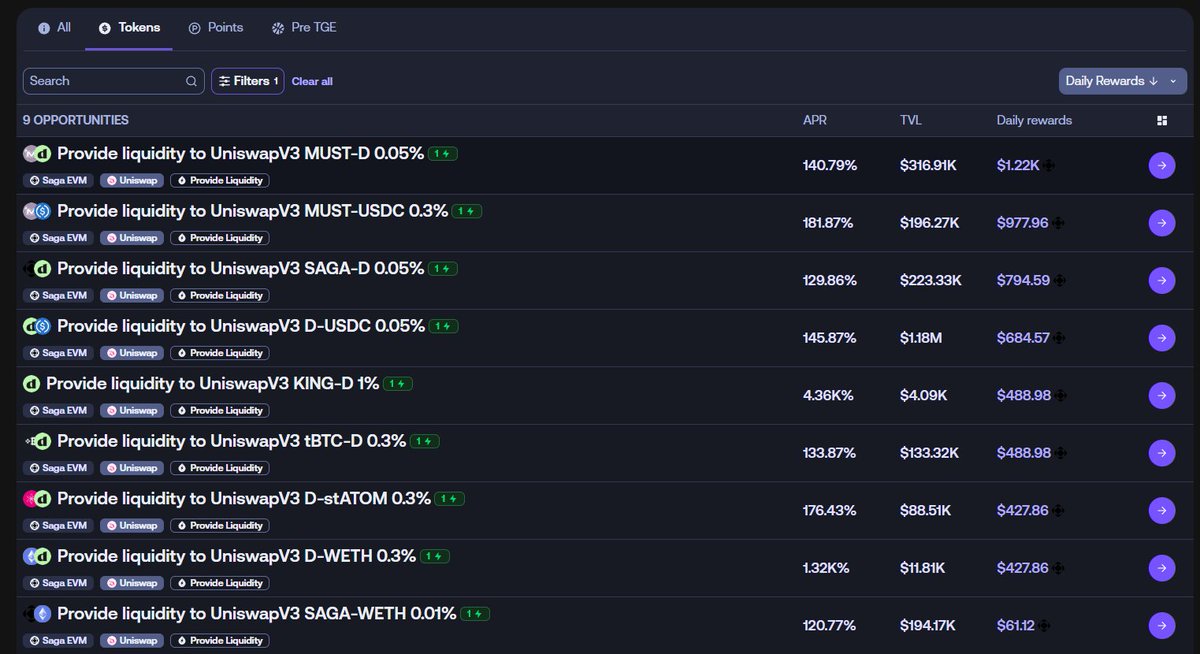Click Saga EVM tag on KING-D row
The height and width of the screenshot is (654, 1200).
59,411
